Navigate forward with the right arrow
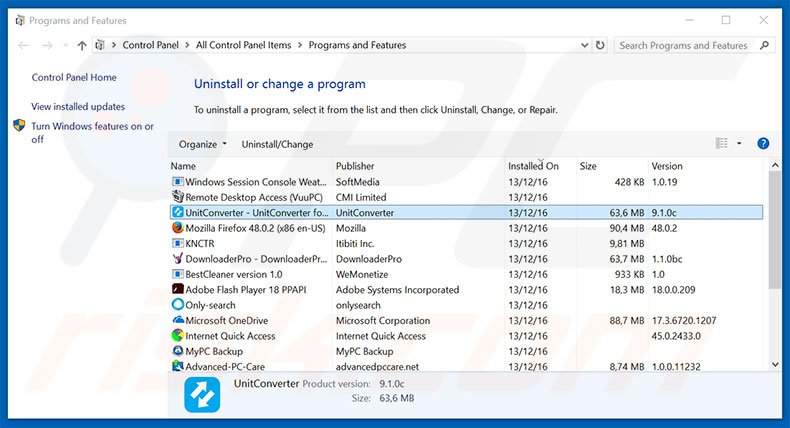This screenshot has width=790, height=428. pos(47,45)
